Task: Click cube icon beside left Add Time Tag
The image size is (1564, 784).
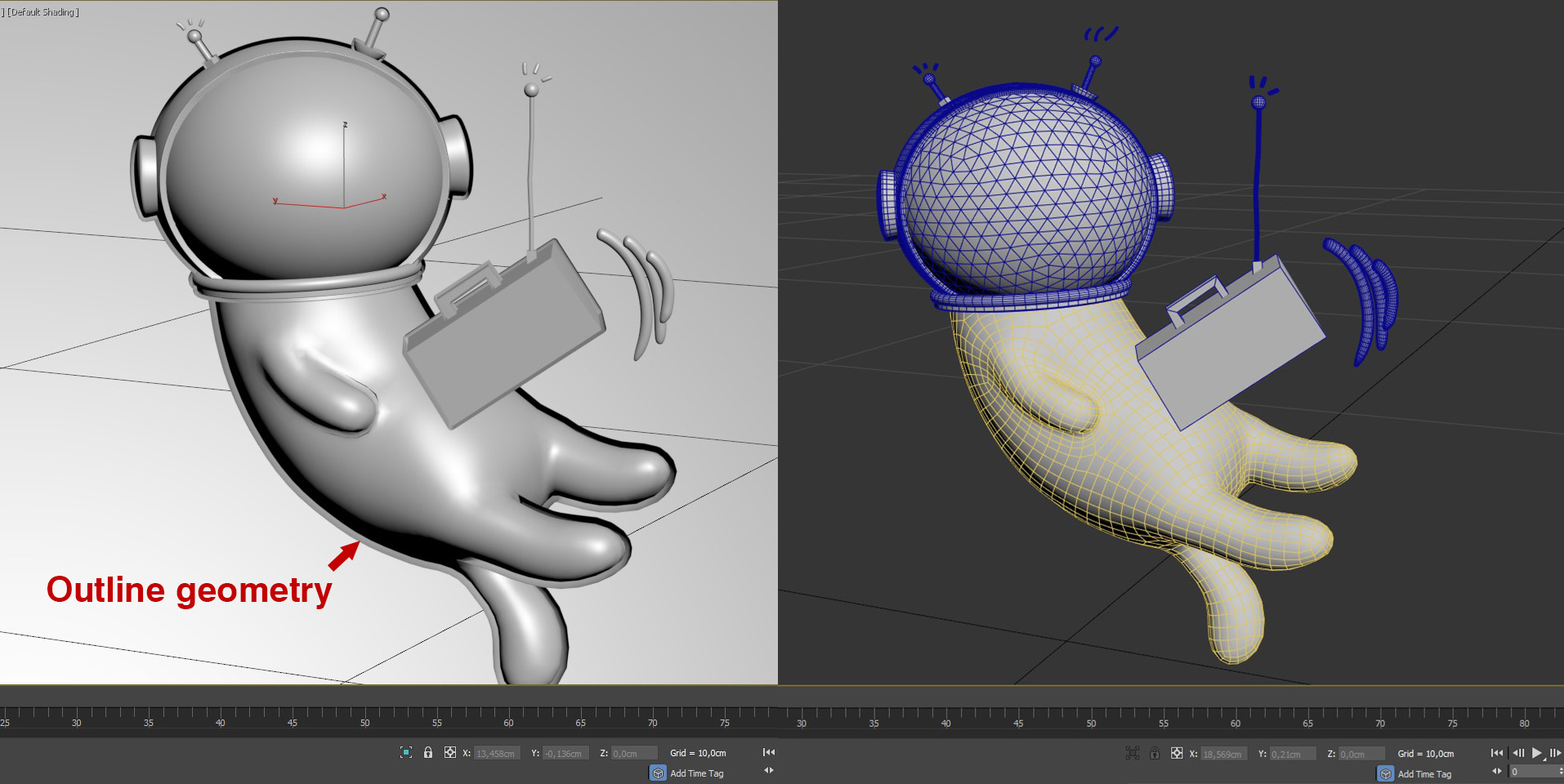Action: click(x=658, y=773)
